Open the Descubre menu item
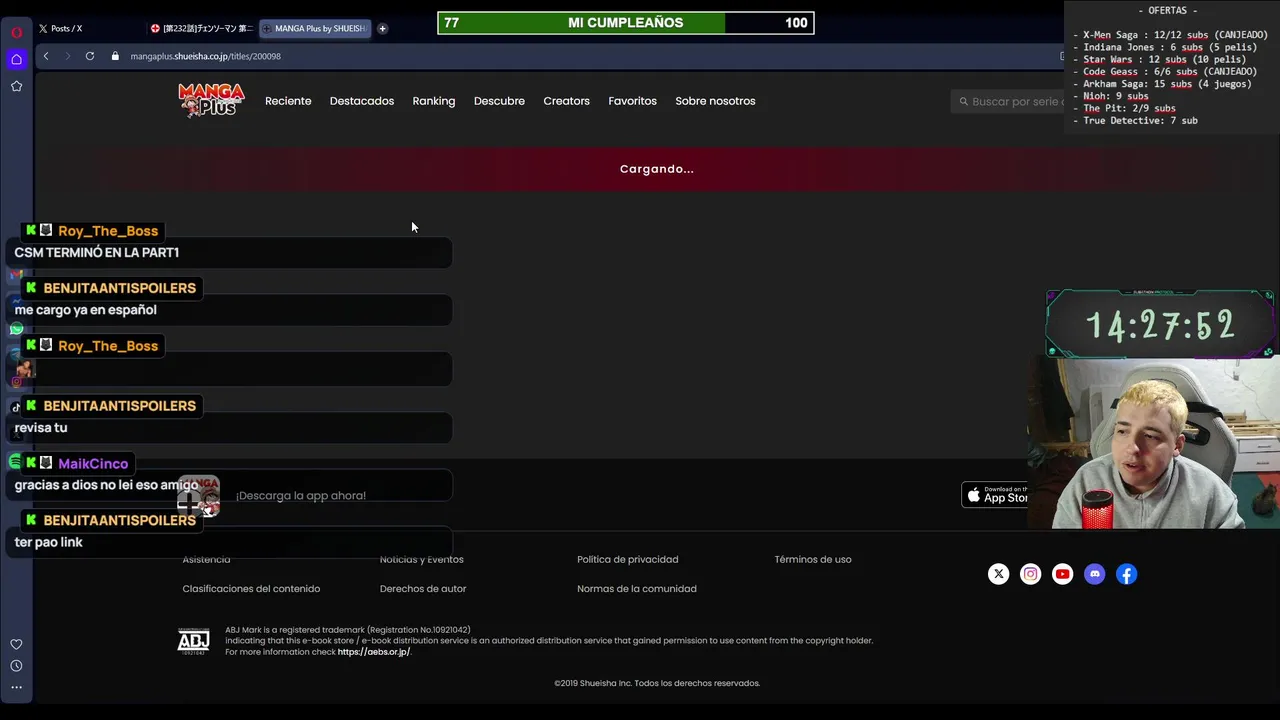 pos(499,101)
